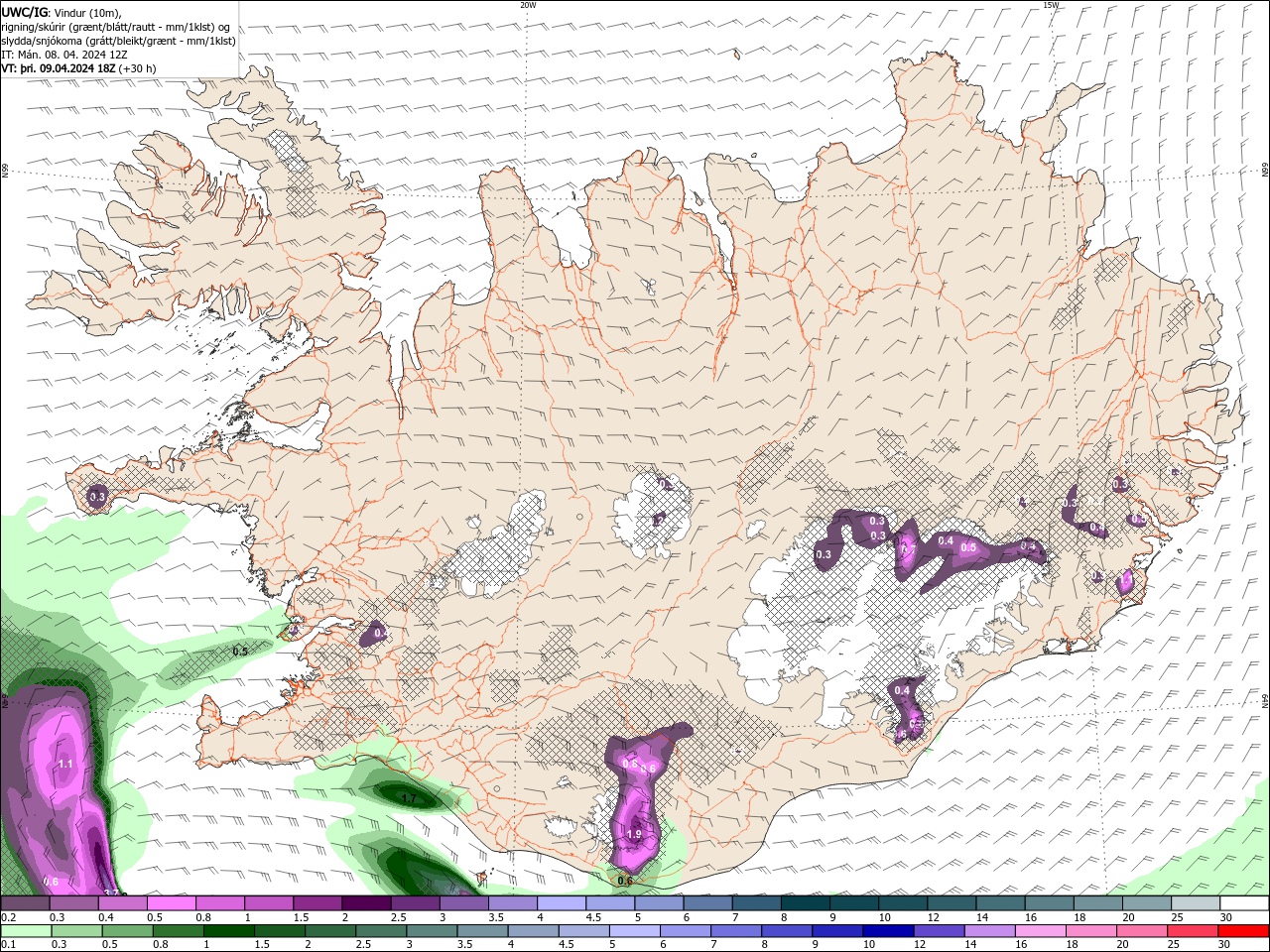
Task: Click the "0.3" value on the Snæfellsnes peninsula tip
Action: (97, 497)
